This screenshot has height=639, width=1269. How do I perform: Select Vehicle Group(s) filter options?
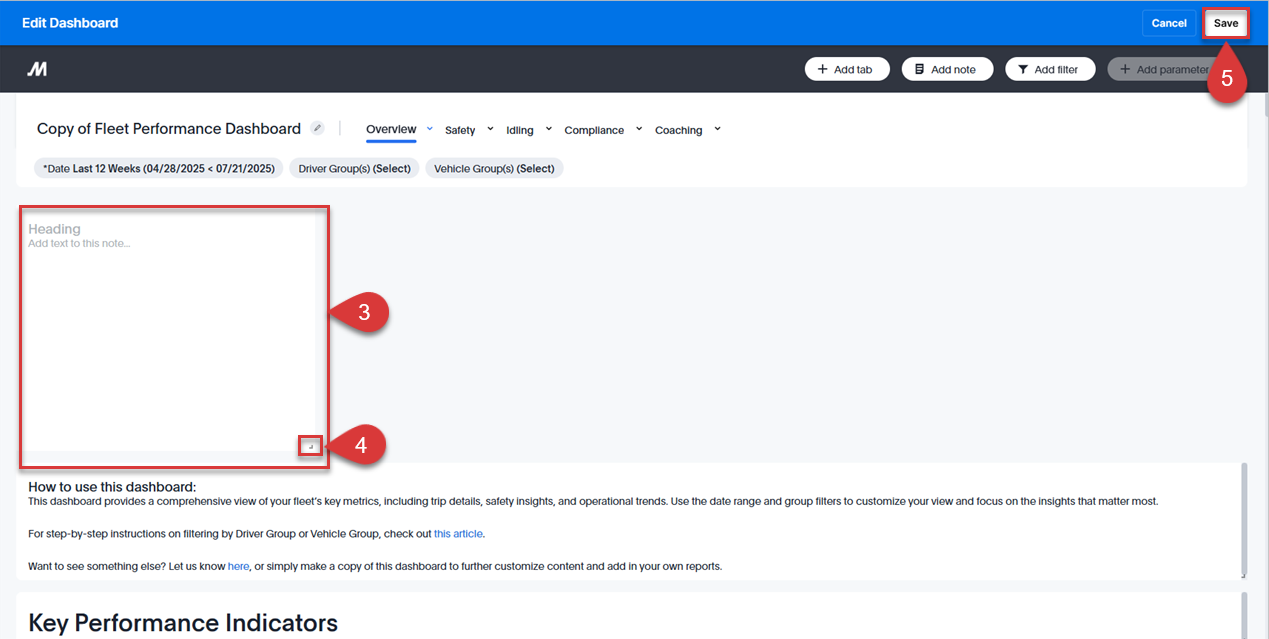coord(494,168)
